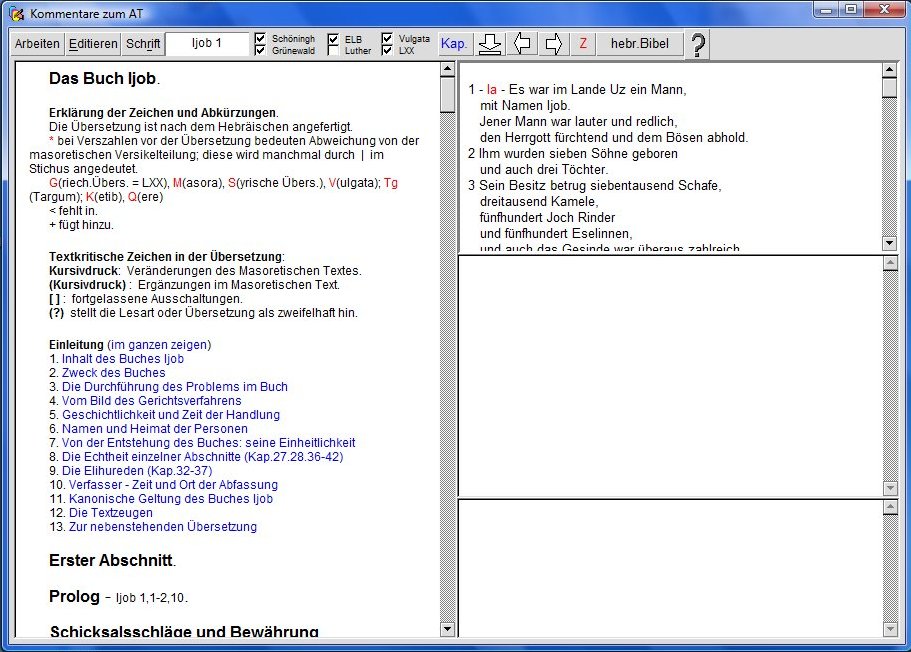Open 'Vom Bild des Gerichtsverfahrens' link

[x=152, y=400]
